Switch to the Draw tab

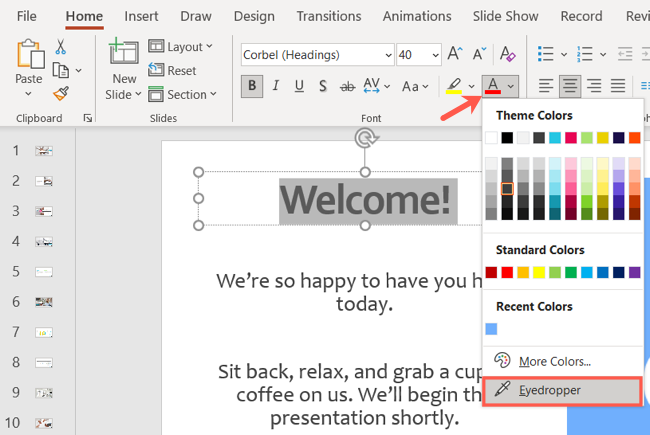[196, 16]
